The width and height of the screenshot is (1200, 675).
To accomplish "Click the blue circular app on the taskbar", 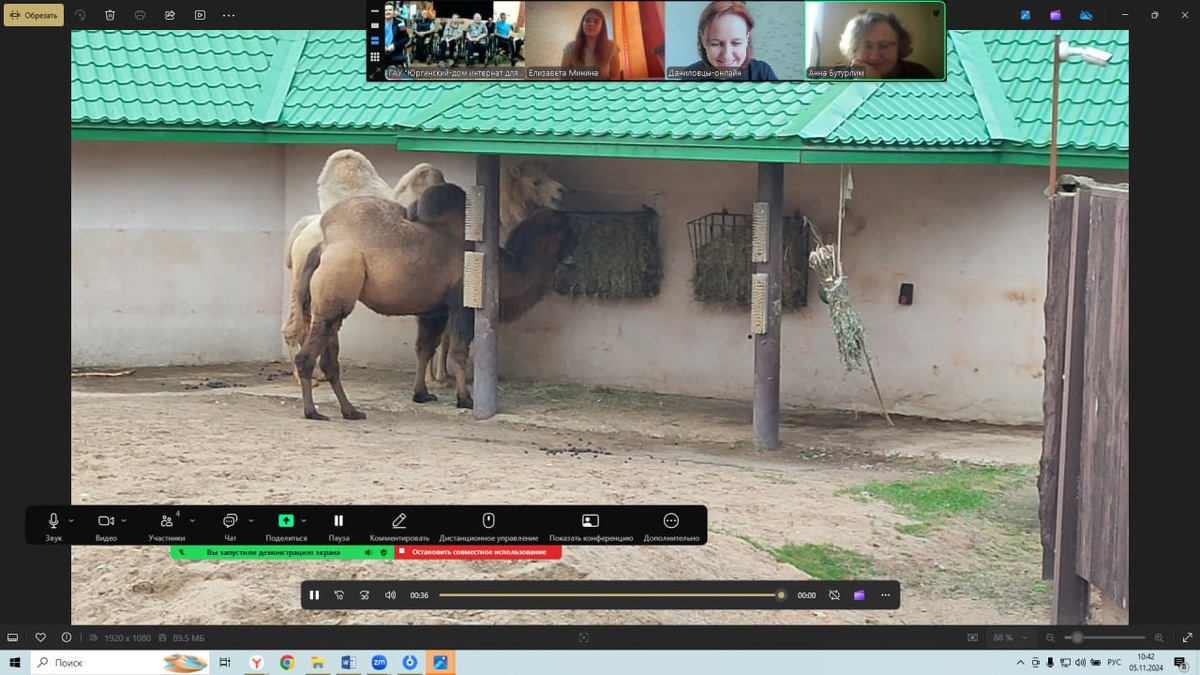I will [410, 662].
